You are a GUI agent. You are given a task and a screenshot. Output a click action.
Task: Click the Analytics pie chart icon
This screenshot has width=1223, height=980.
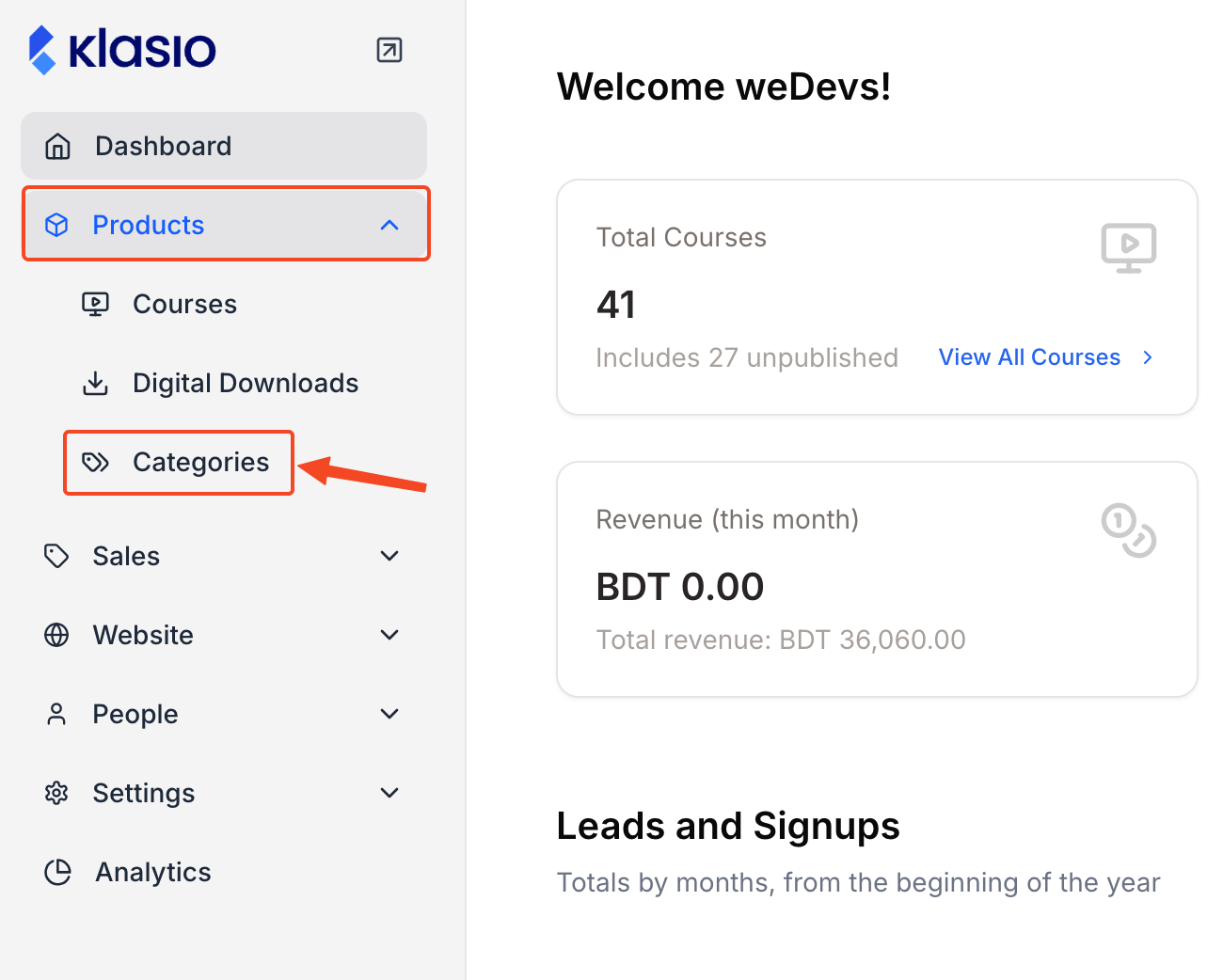[x=57, y=872]
